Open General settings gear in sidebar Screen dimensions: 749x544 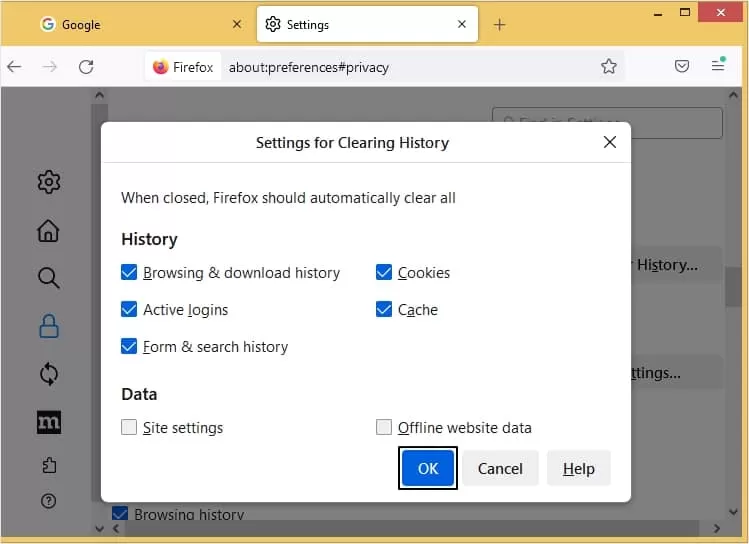(x=49, y=182)
